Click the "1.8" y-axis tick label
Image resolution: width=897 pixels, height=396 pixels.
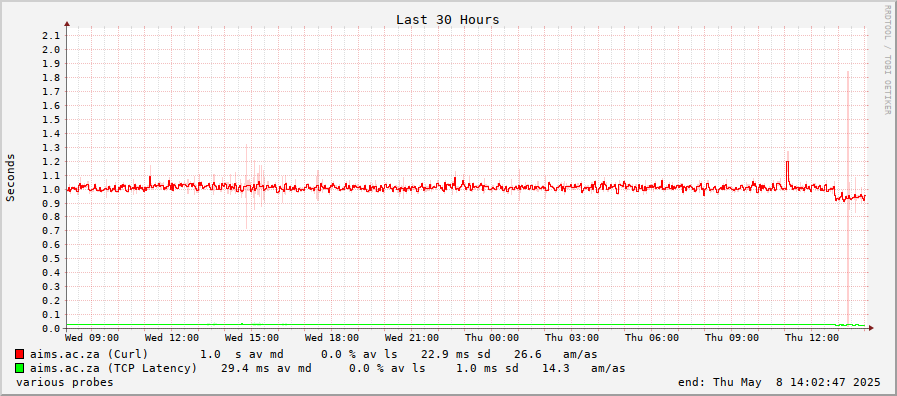(x=50, y=77)
